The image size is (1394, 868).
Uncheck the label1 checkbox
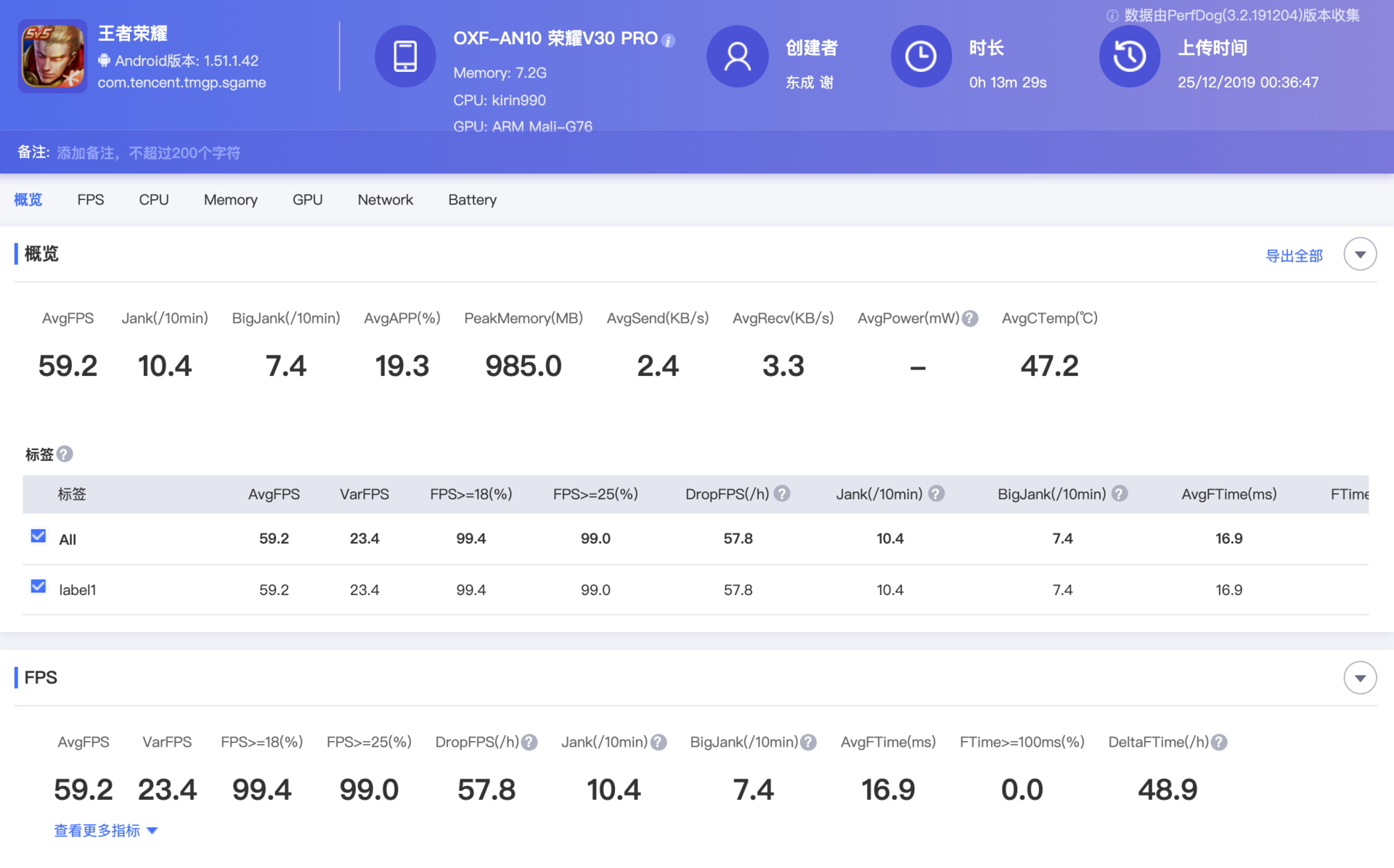pos(38,586)
